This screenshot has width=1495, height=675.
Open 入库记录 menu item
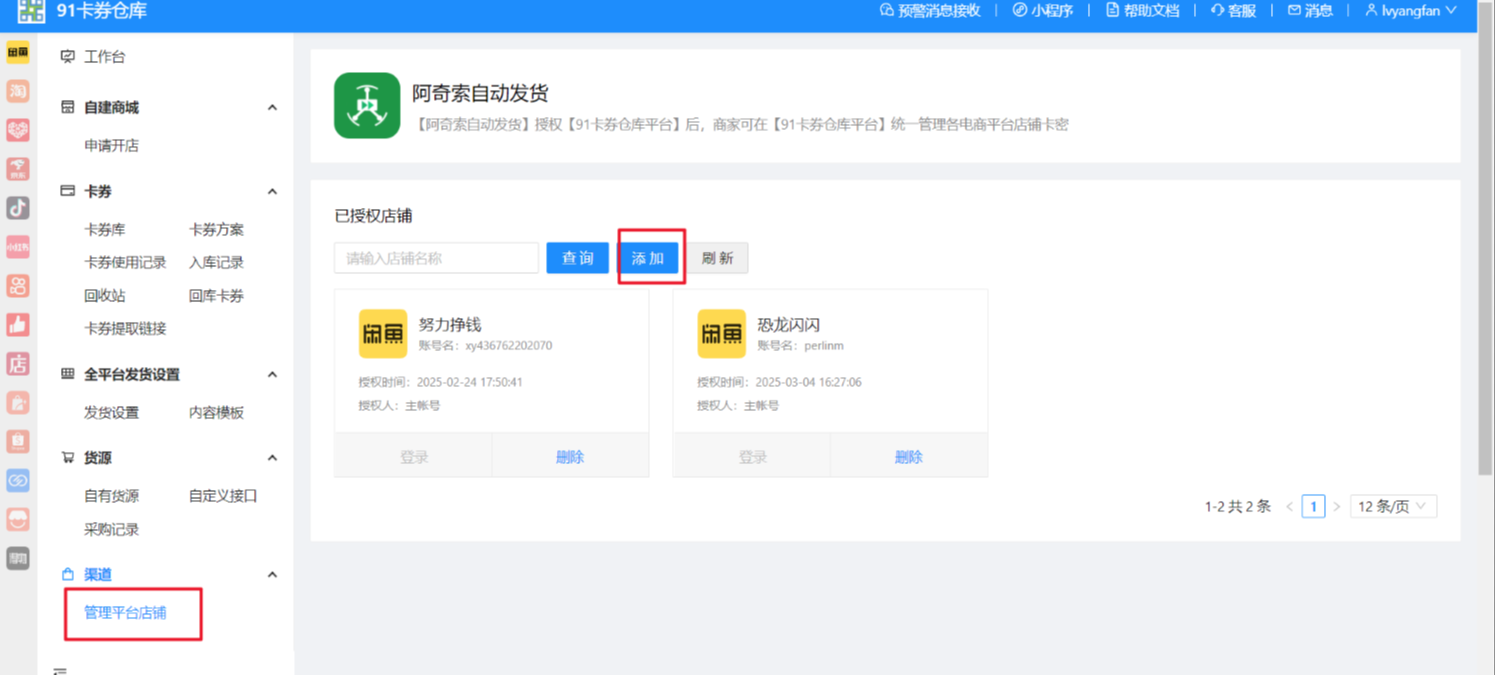[216, 263]
